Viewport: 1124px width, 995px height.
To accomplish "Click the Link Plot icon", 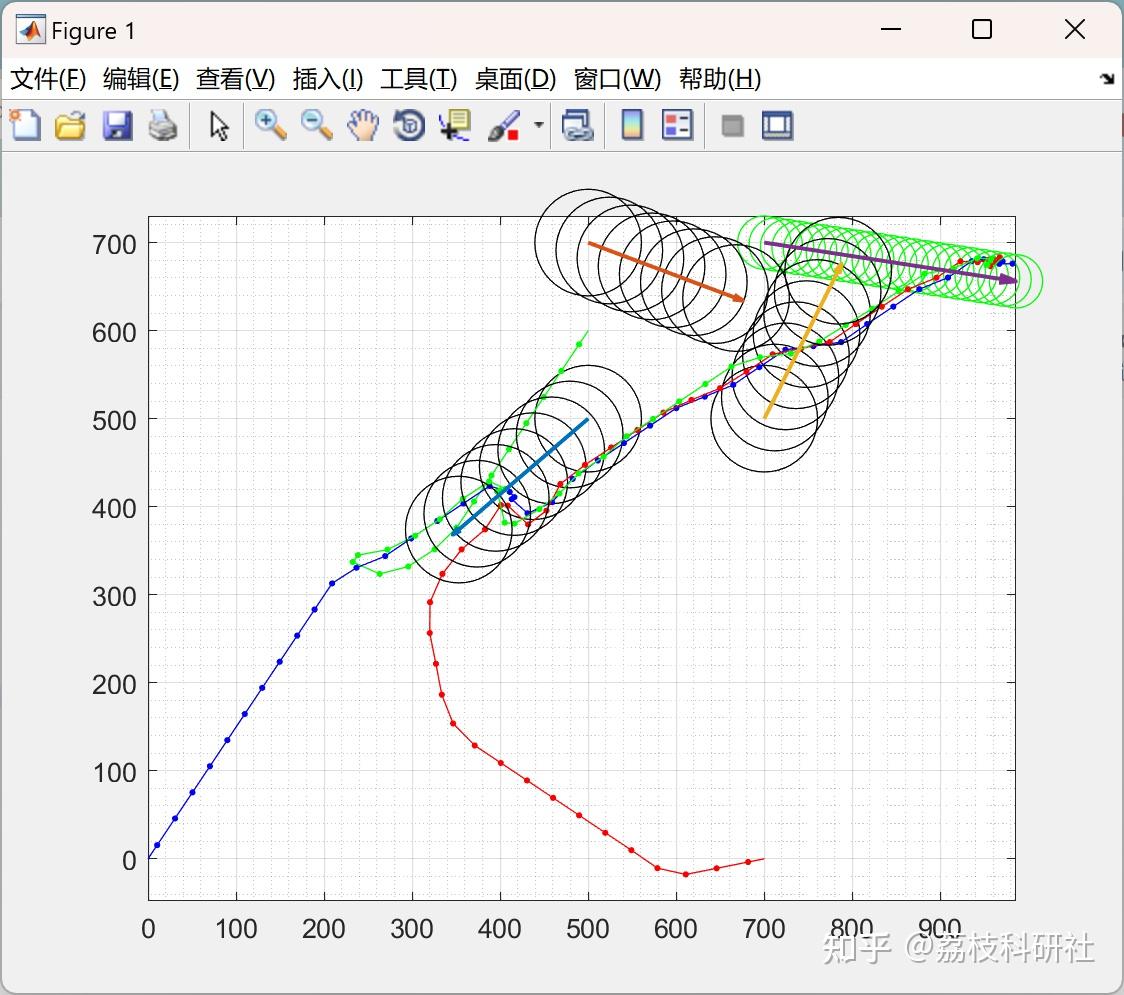I will (x=577, y=126).
